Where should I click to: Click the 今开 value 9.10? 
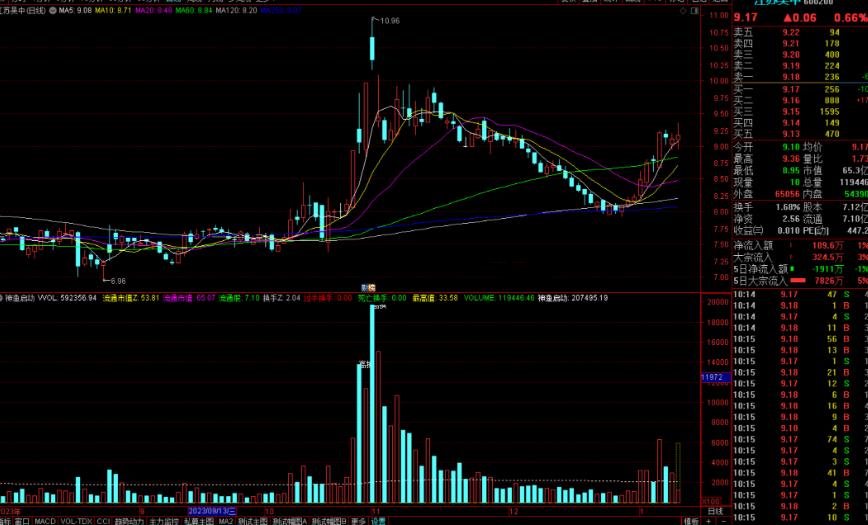(x=790, y=147)
